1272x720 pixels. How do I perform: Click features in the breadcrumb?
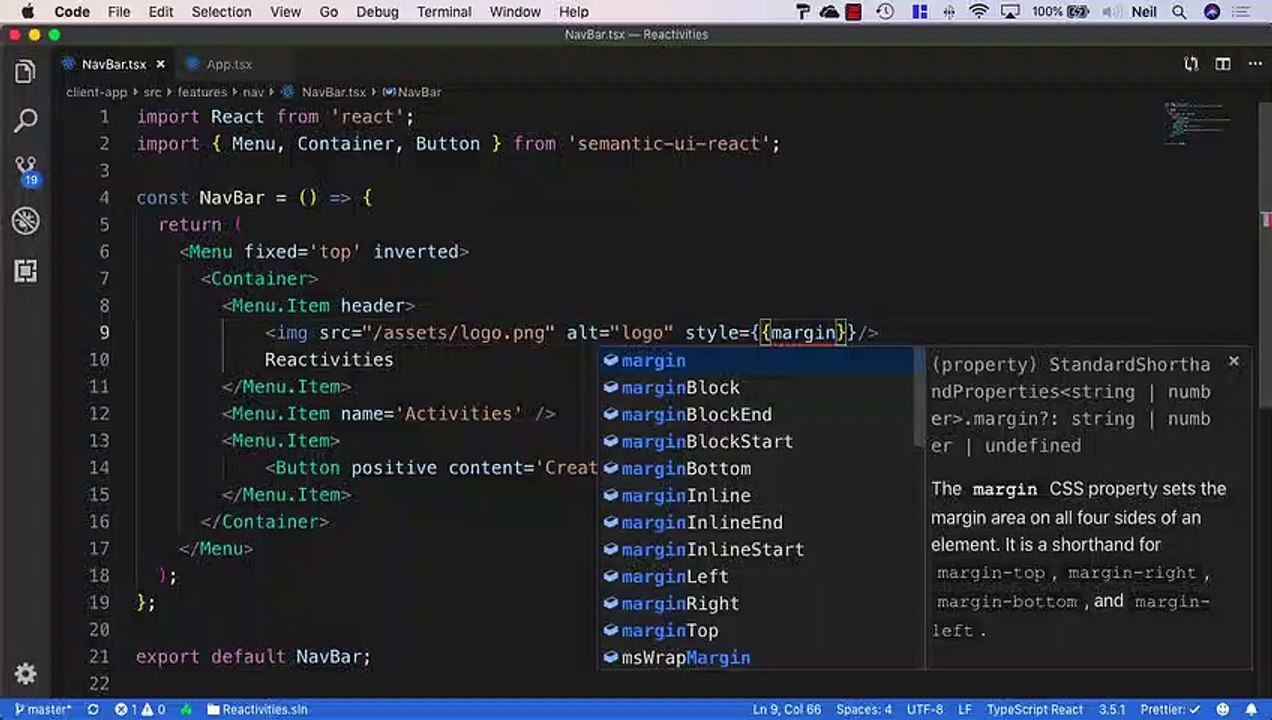coord(202,92)
